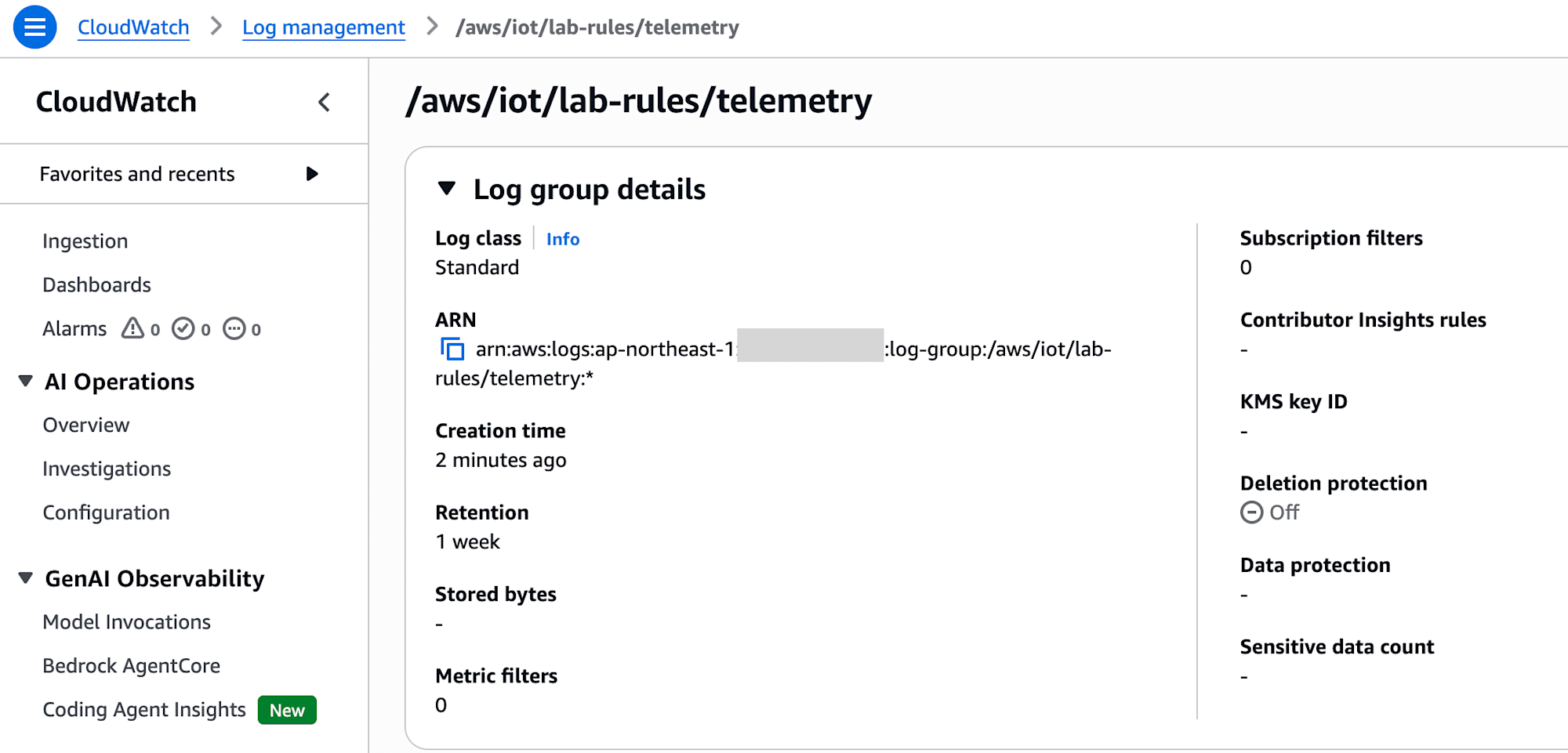
Task: Click the Metric filters count value
Action: coord(441,705)
